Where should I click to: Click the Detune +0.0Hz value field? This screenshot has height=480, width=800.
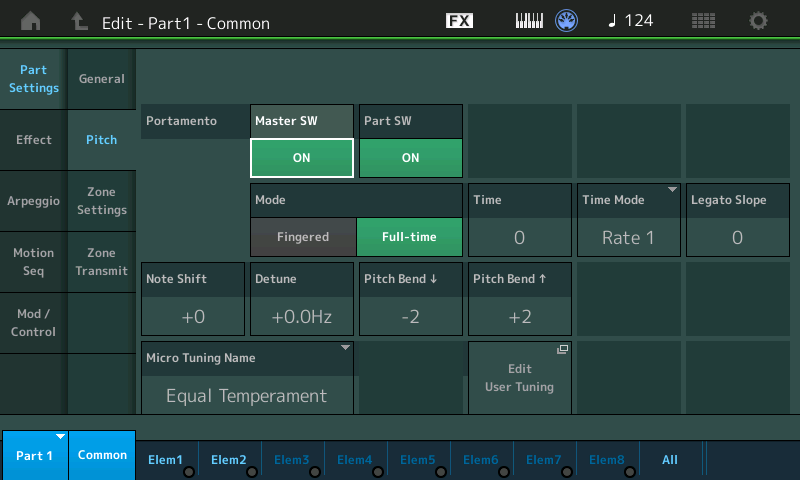[302, 317]
